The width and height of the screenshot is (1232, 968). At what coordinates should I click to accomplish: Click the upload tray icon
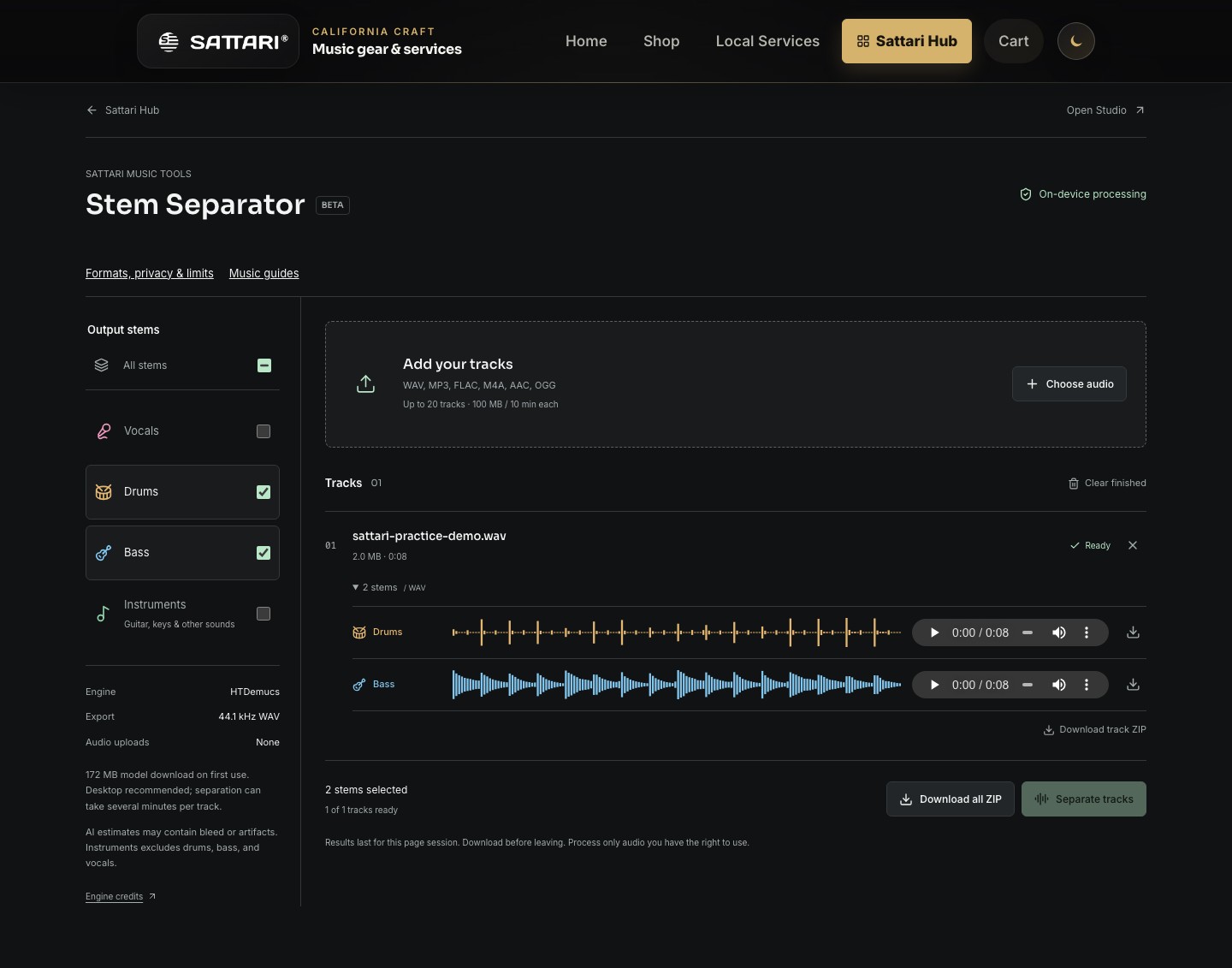pos(365,384)
